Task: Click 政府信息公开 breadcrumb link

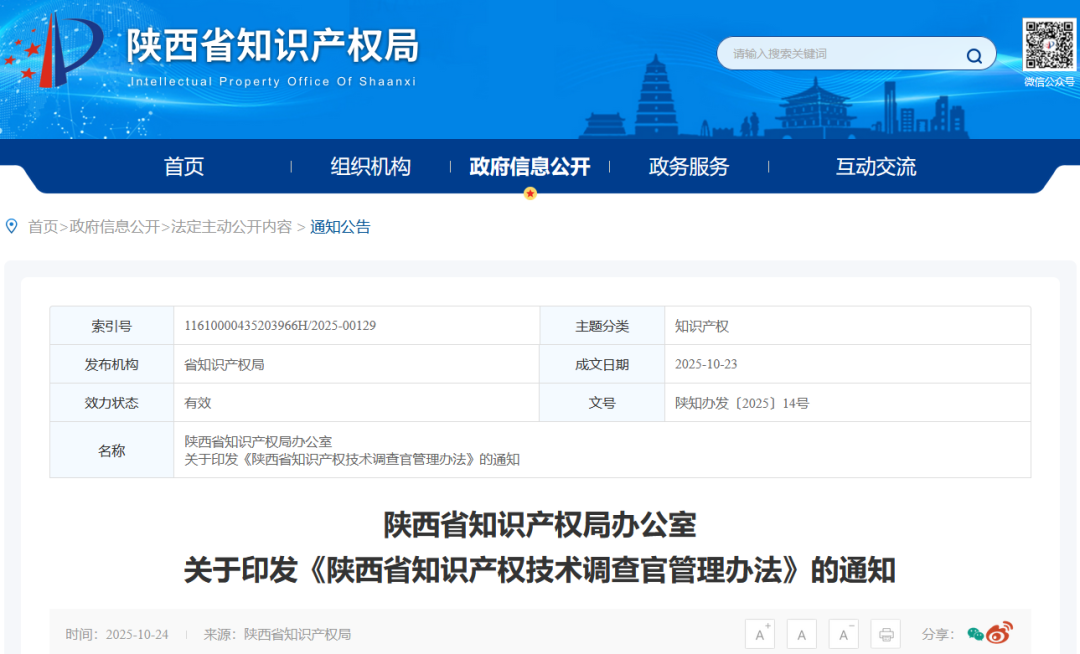Action: point(114,227)
